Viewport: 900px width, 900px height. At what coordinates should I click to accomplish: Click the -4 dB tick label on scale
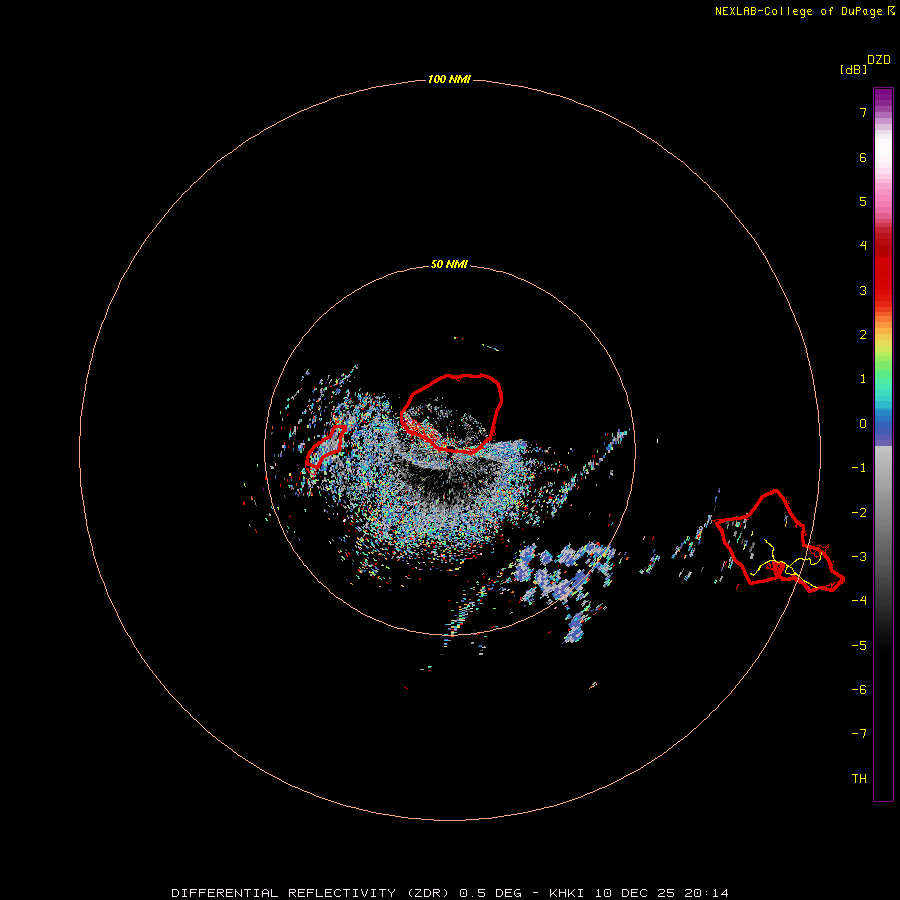pyautogui.click(x=859, y=601)
